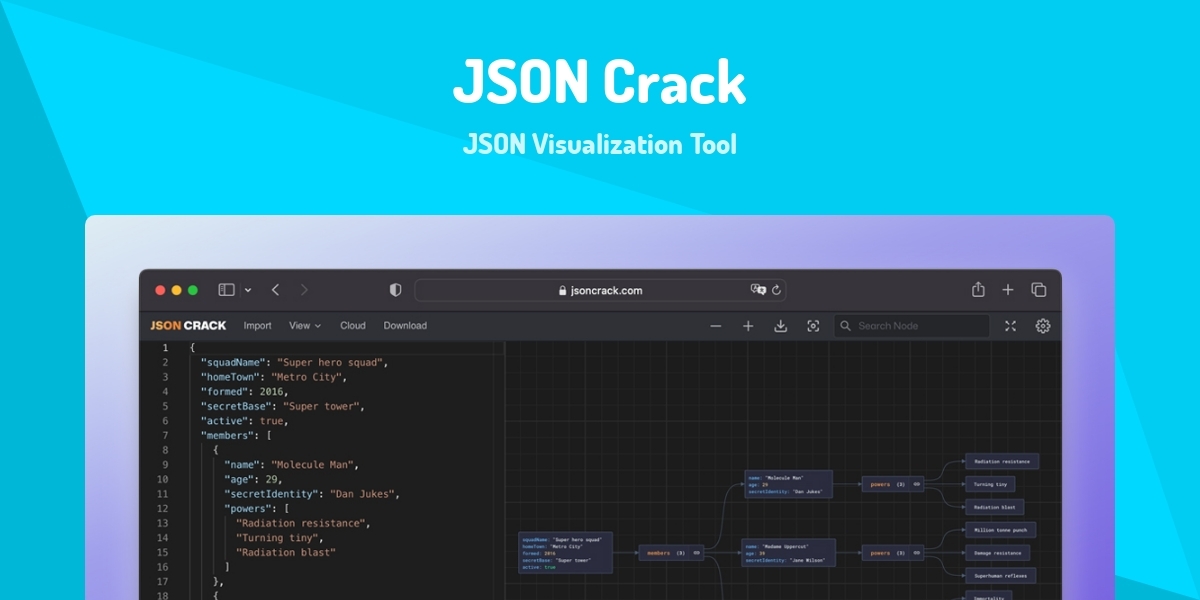Enter fullscreen with the expand arrows icon
The image size is (1200, 600).
tap(1010, 326)
